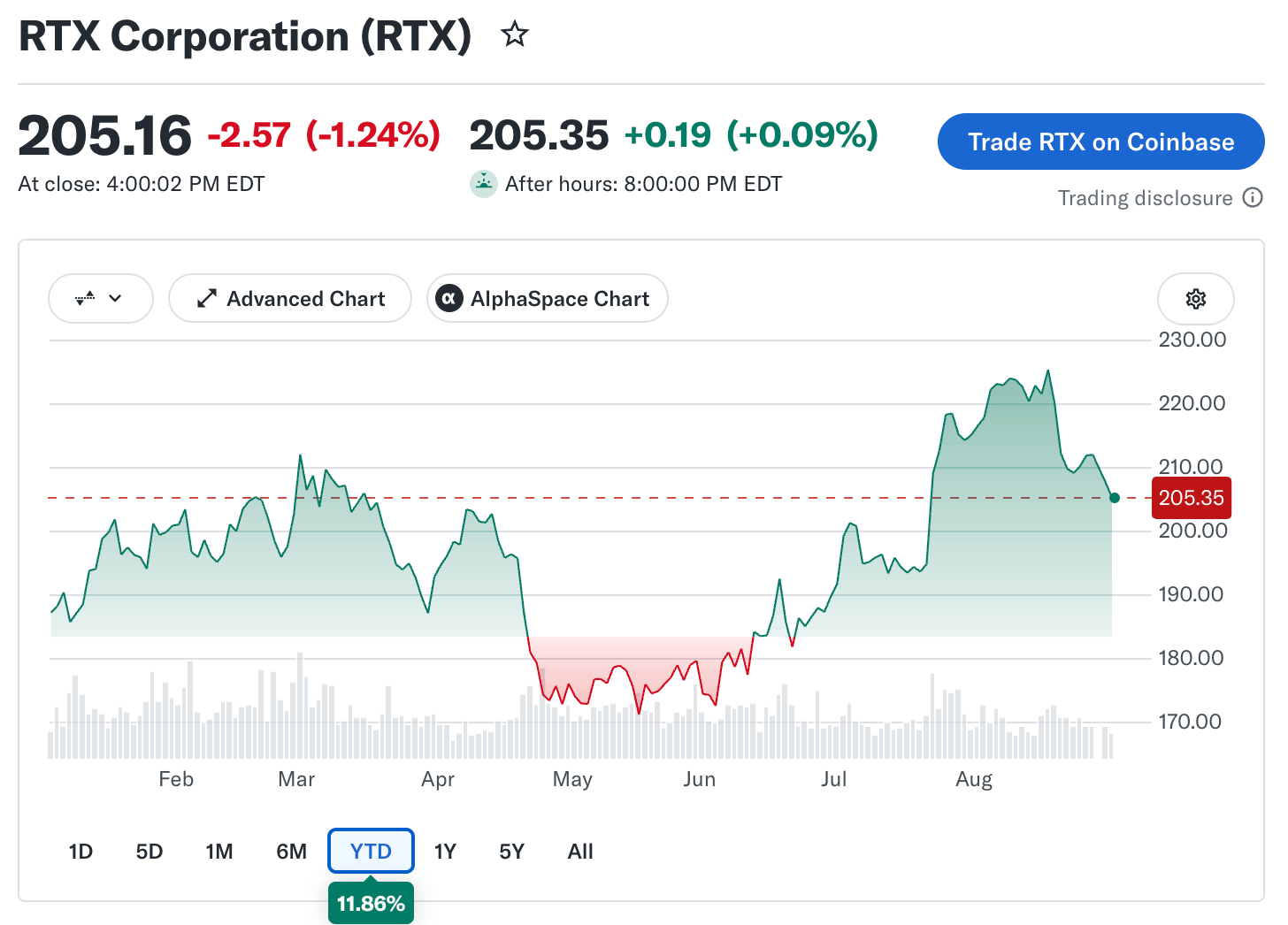Click the Jun label on the time axis
The width and height of the screenshot is (1288, 925).
tap(699, 779)
